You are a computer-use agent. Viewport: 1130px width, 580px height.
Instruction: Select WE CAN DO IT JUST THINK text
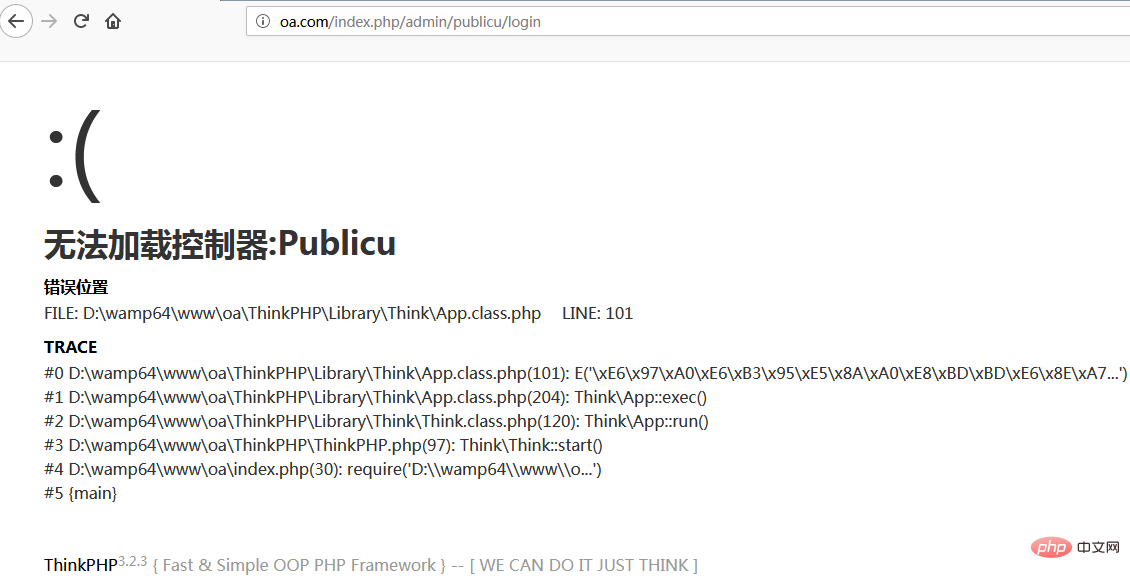pyautogui.click(x=584, y=566)
